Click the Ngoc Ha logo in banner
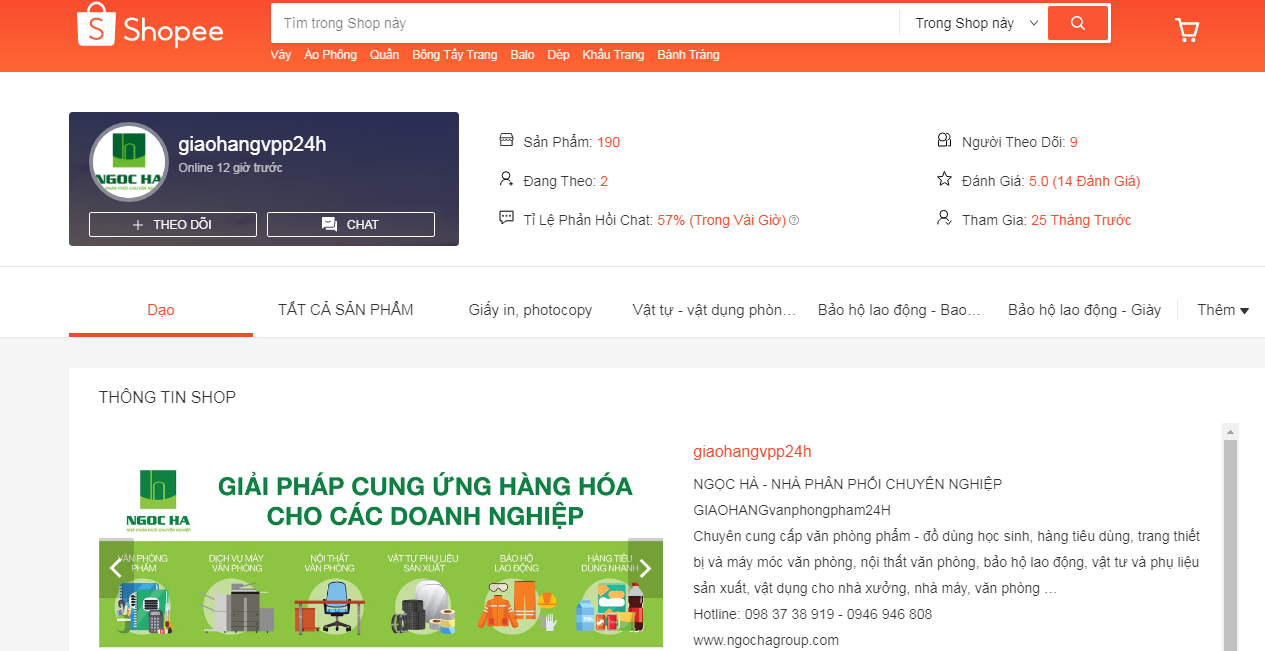 point(158,500)
